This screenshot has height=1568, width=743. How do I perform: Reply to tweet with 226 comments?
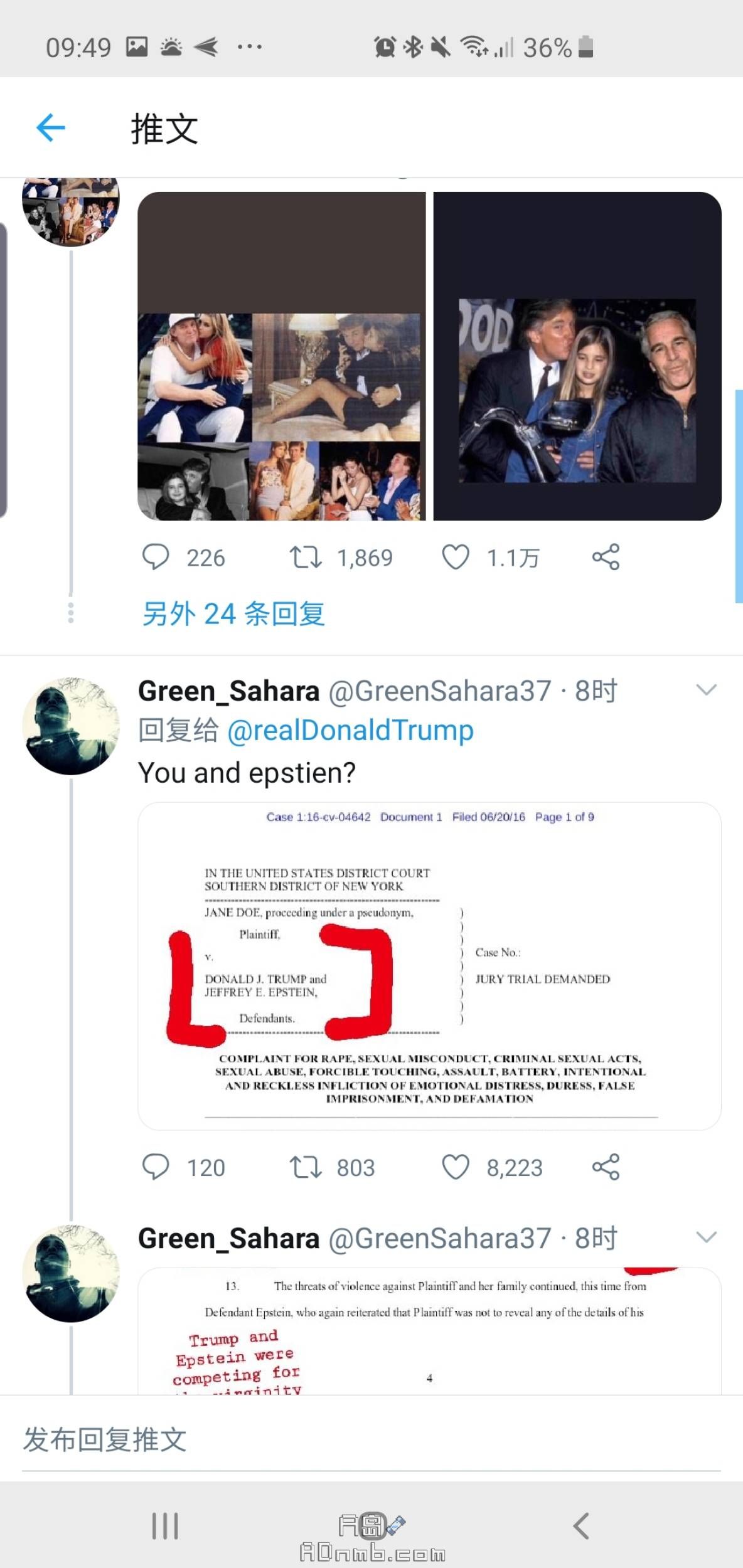point(156,557)
